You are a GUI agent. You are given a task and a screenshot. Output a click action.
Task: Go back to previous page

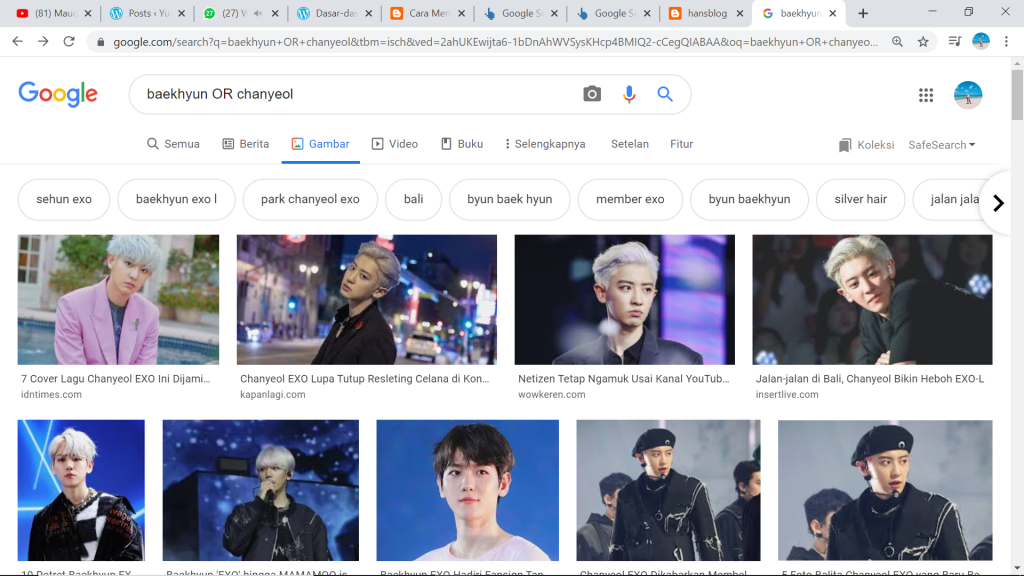coord(17,42)
